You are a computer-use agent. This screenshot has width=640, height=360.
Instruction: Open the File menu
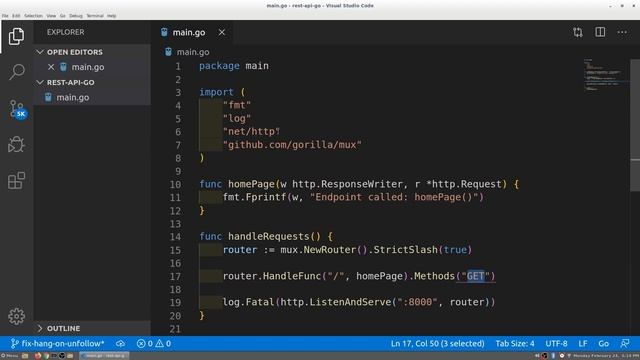coord(5,16)
